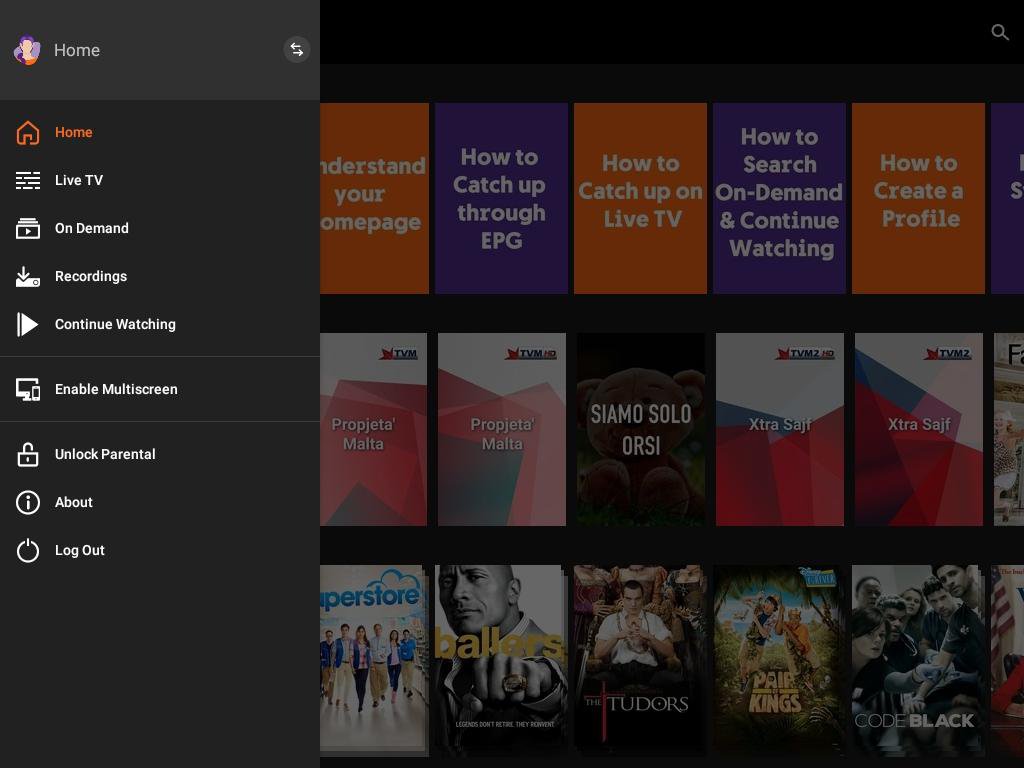Open Xtra Sajf on TVM2 HD

point(780,429)
